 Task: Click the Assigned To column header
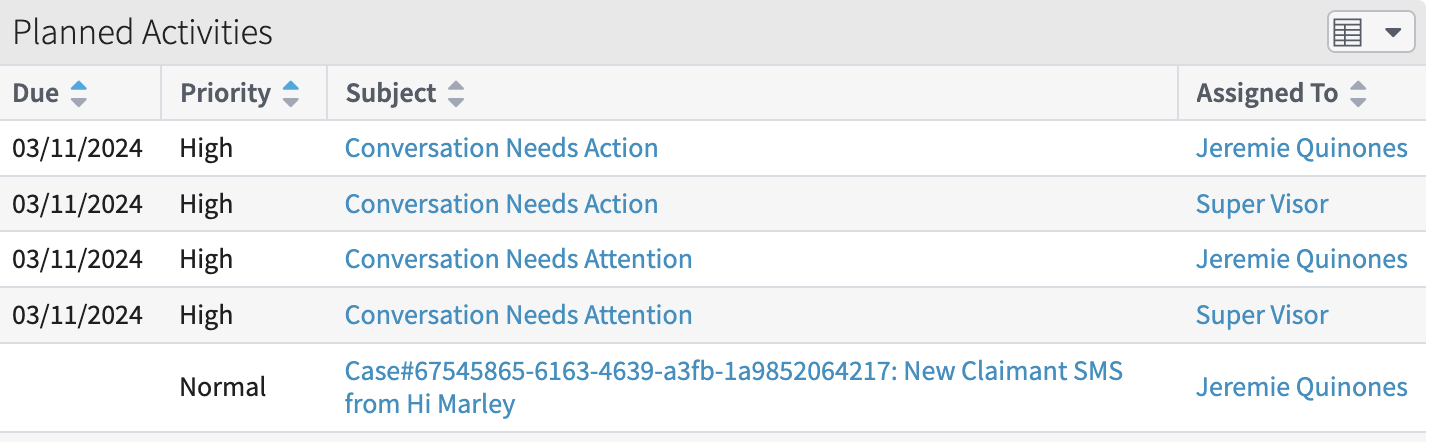(x=1267, y=94)
